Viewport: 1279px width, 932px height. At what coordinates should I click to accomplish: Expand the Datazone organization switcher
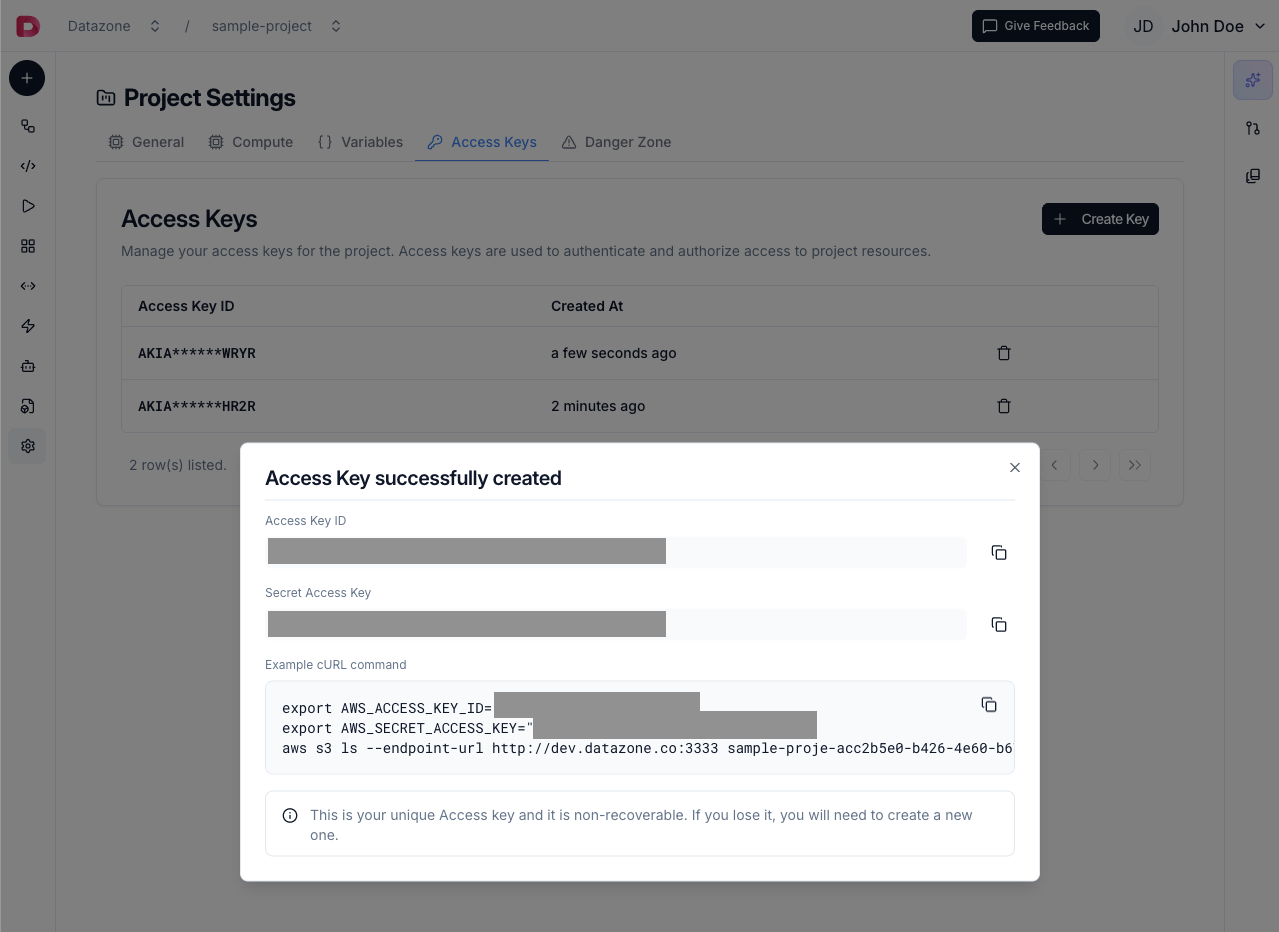coord(154,26)
